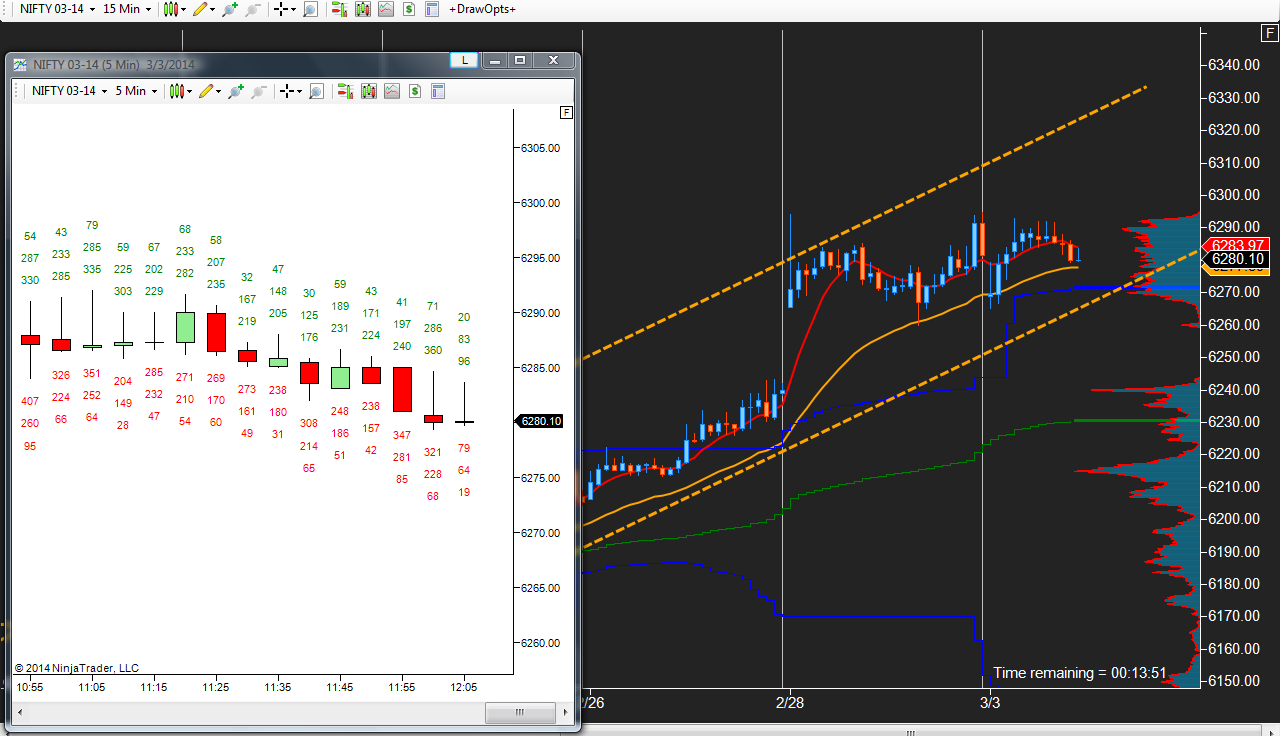The width and height of the screenshot is (1280, 736).
Task: Open the 15 Min interval dropdown
Action: (127, 9)
